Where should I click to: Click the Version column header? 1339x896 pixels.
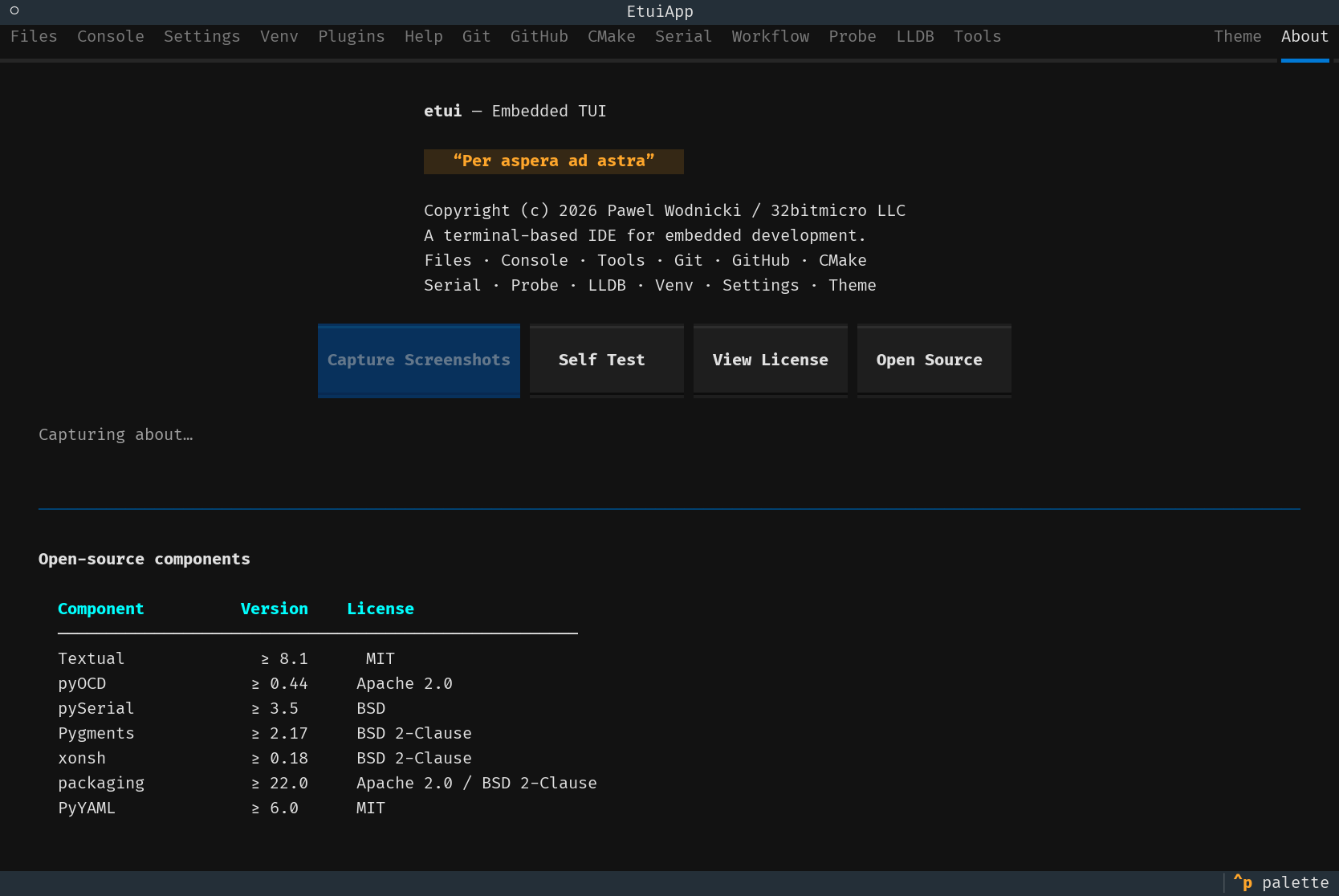coord(275,609)
